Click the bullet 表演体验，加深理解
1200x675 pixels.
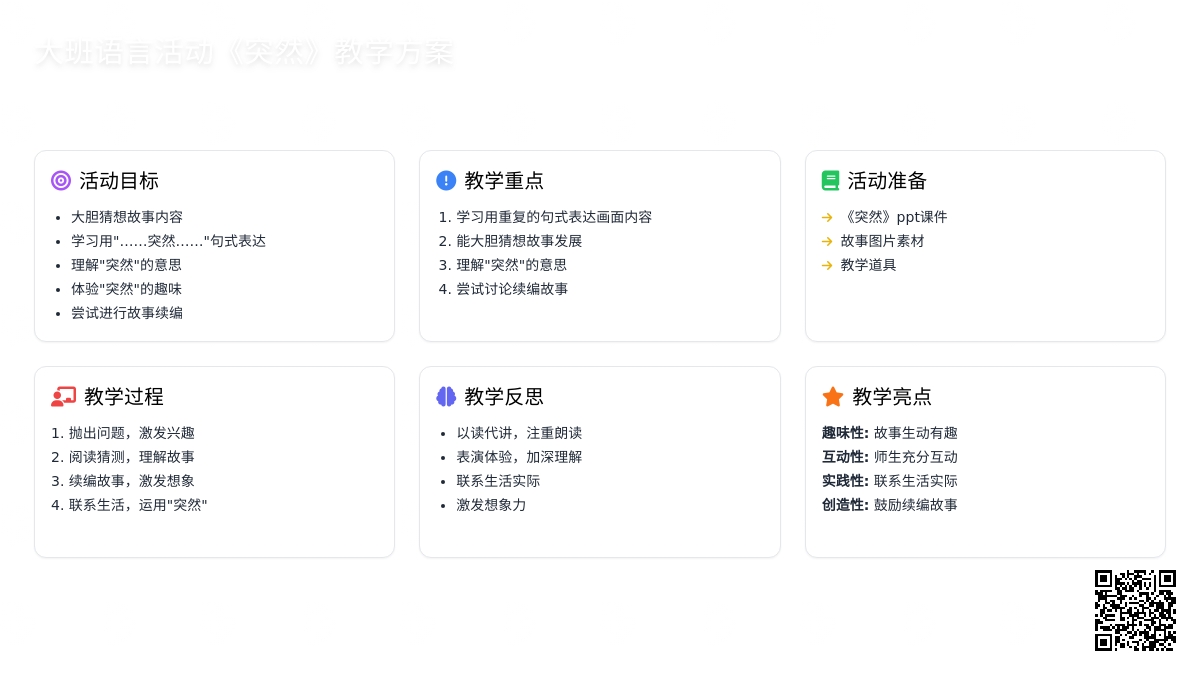pos(519,457)
